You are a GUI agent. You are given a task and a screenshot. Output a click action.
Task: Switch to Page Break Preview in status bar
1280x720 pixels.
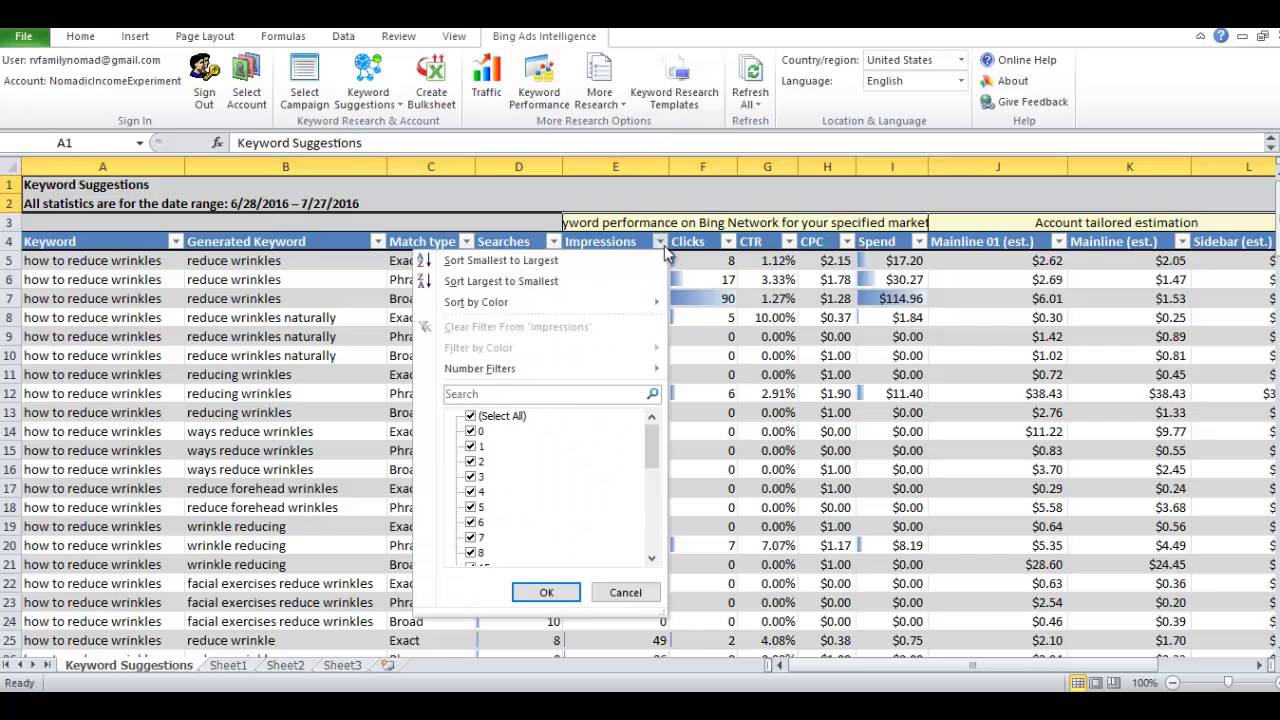pyautogui.click(x=1116, y=683)
